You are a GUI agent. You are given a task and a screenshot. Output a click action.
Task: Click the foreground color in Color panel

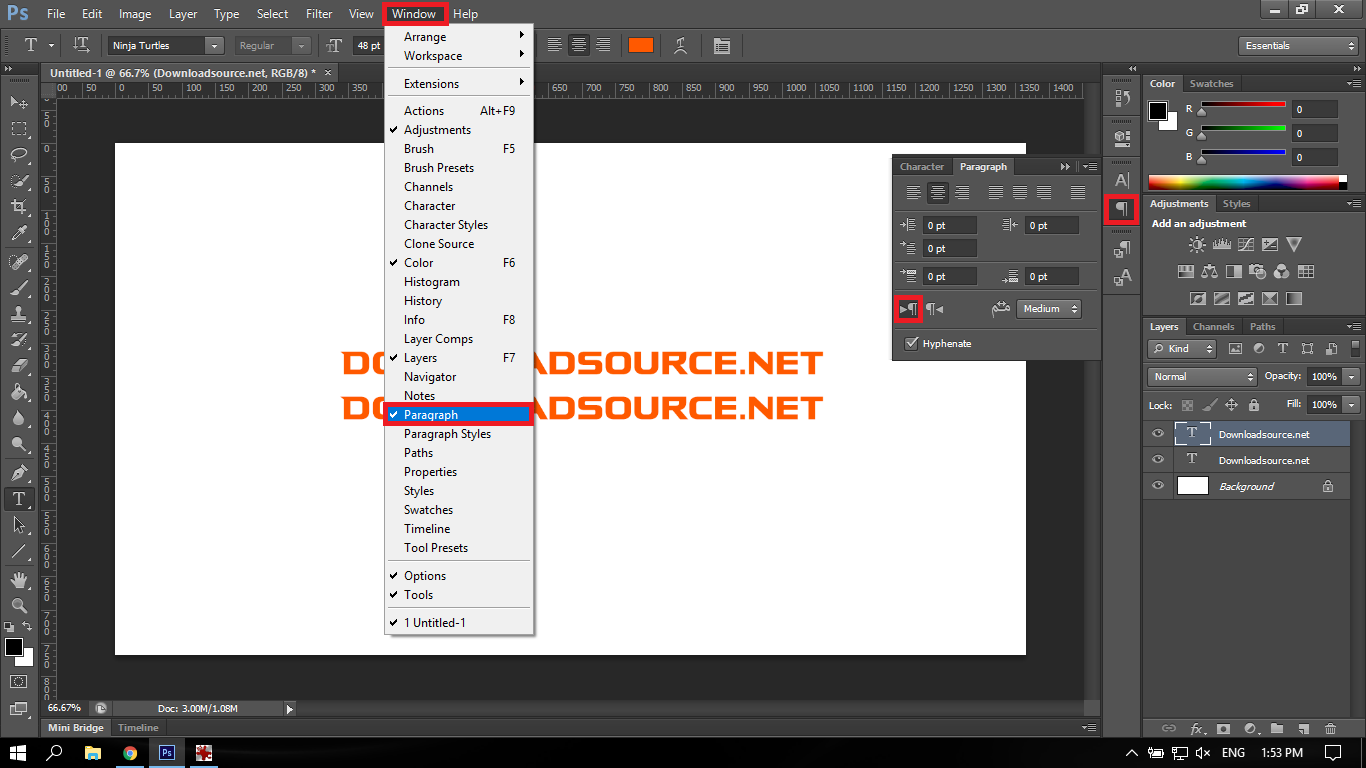pyautogui.click(x=1158, y=110)
